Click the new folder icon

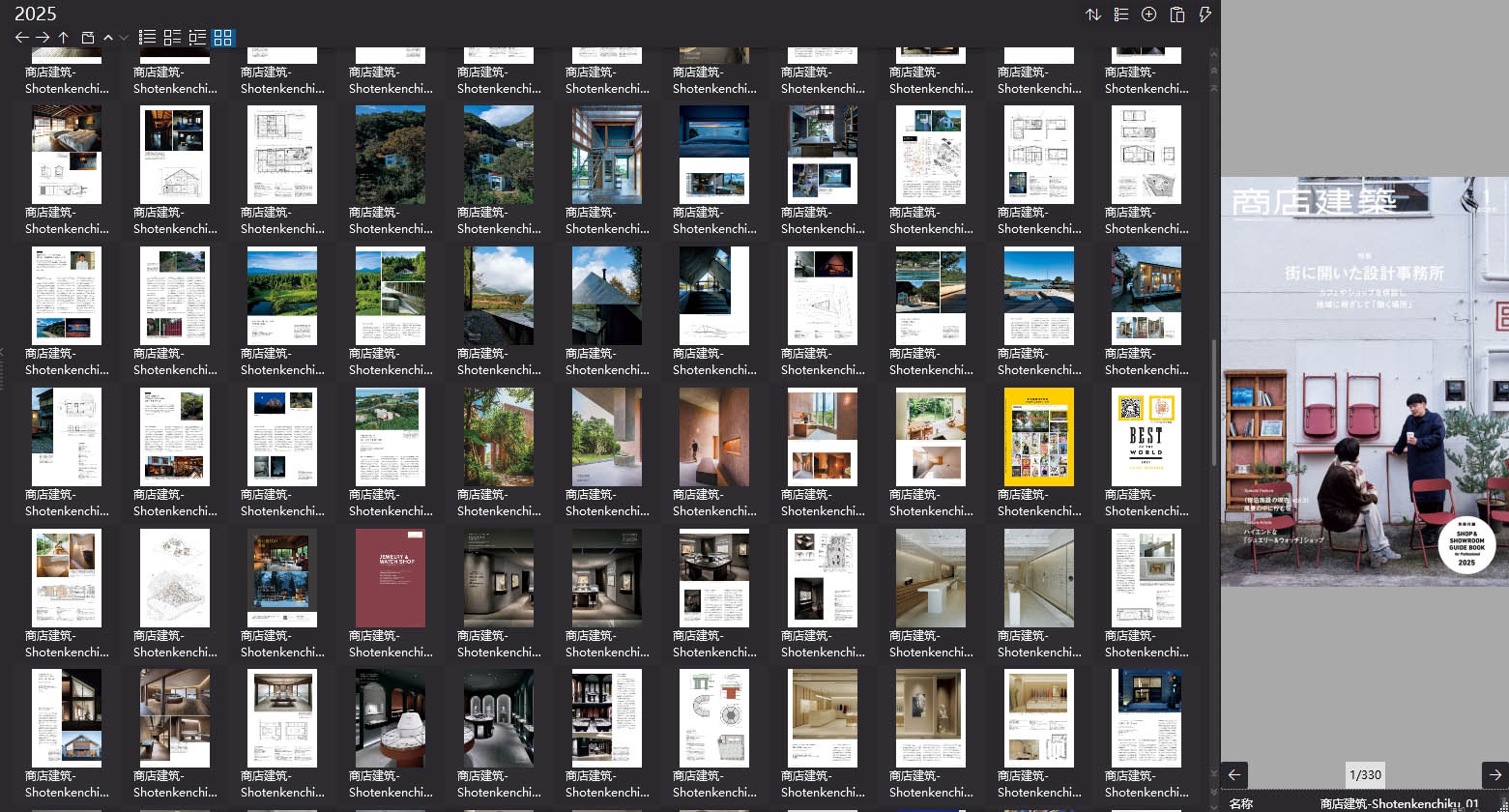coord(87,38)
